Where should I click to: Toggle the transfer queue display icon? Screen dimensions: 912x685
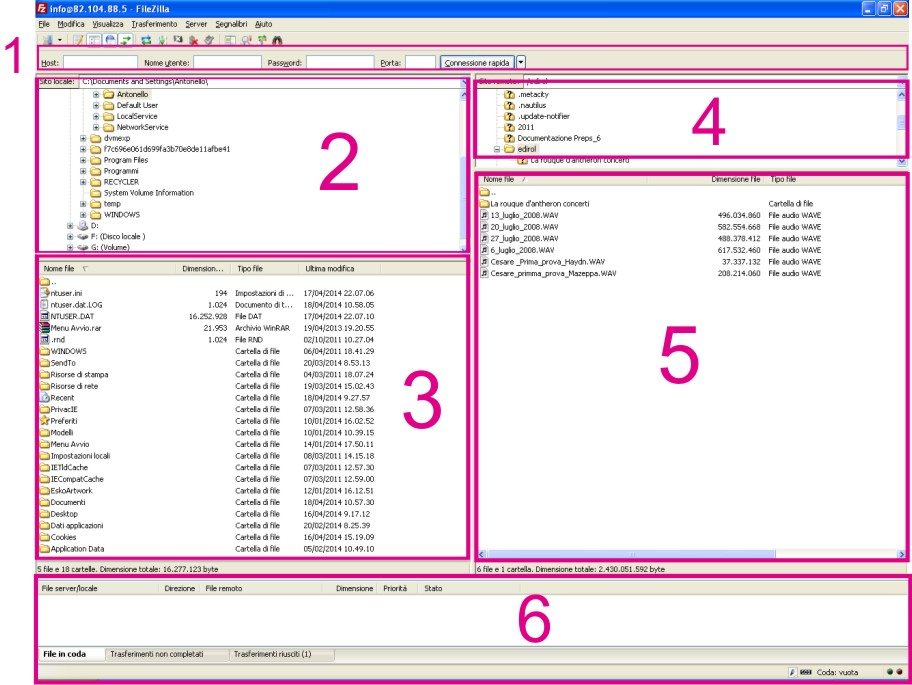pos(126,39)
